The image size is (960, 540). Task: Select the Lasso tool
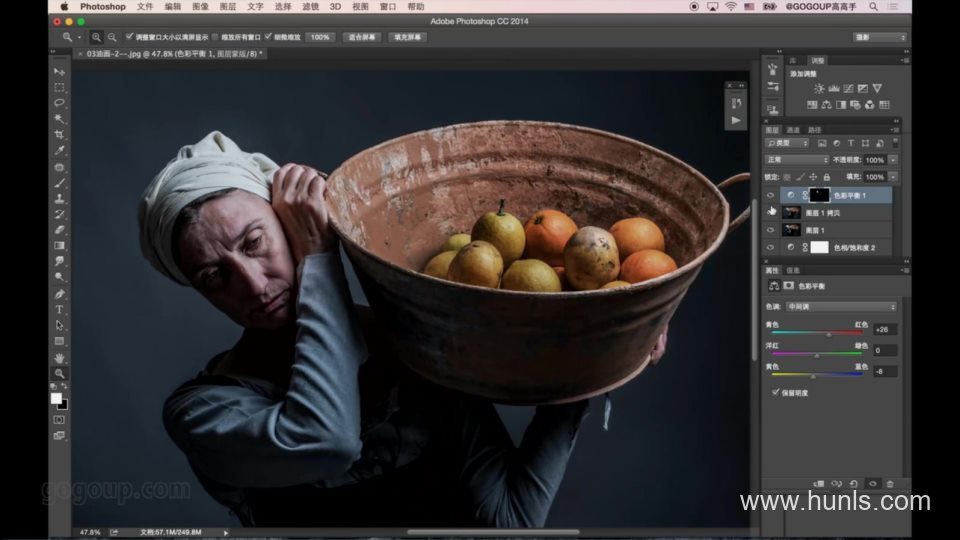pyautogui.click(x=59, y=103)
